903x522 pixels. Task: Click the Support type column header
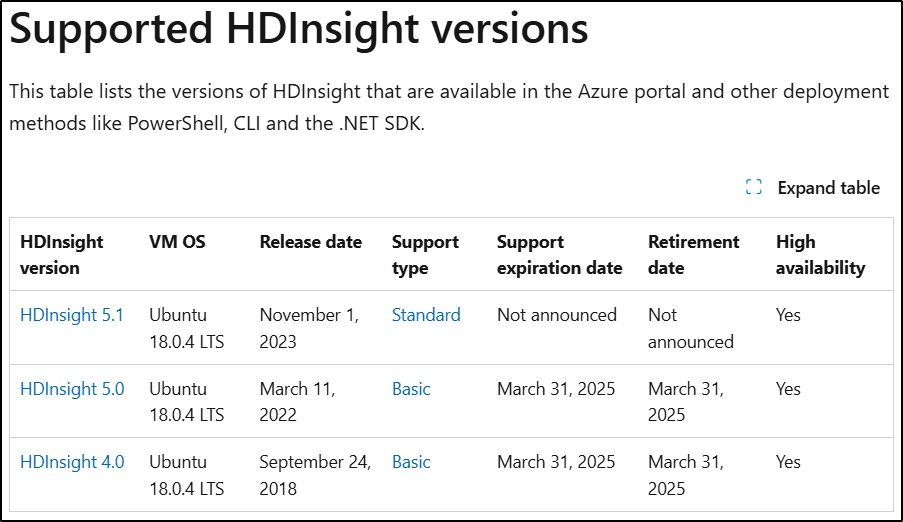pyautogui.click(x=426, y=255)
